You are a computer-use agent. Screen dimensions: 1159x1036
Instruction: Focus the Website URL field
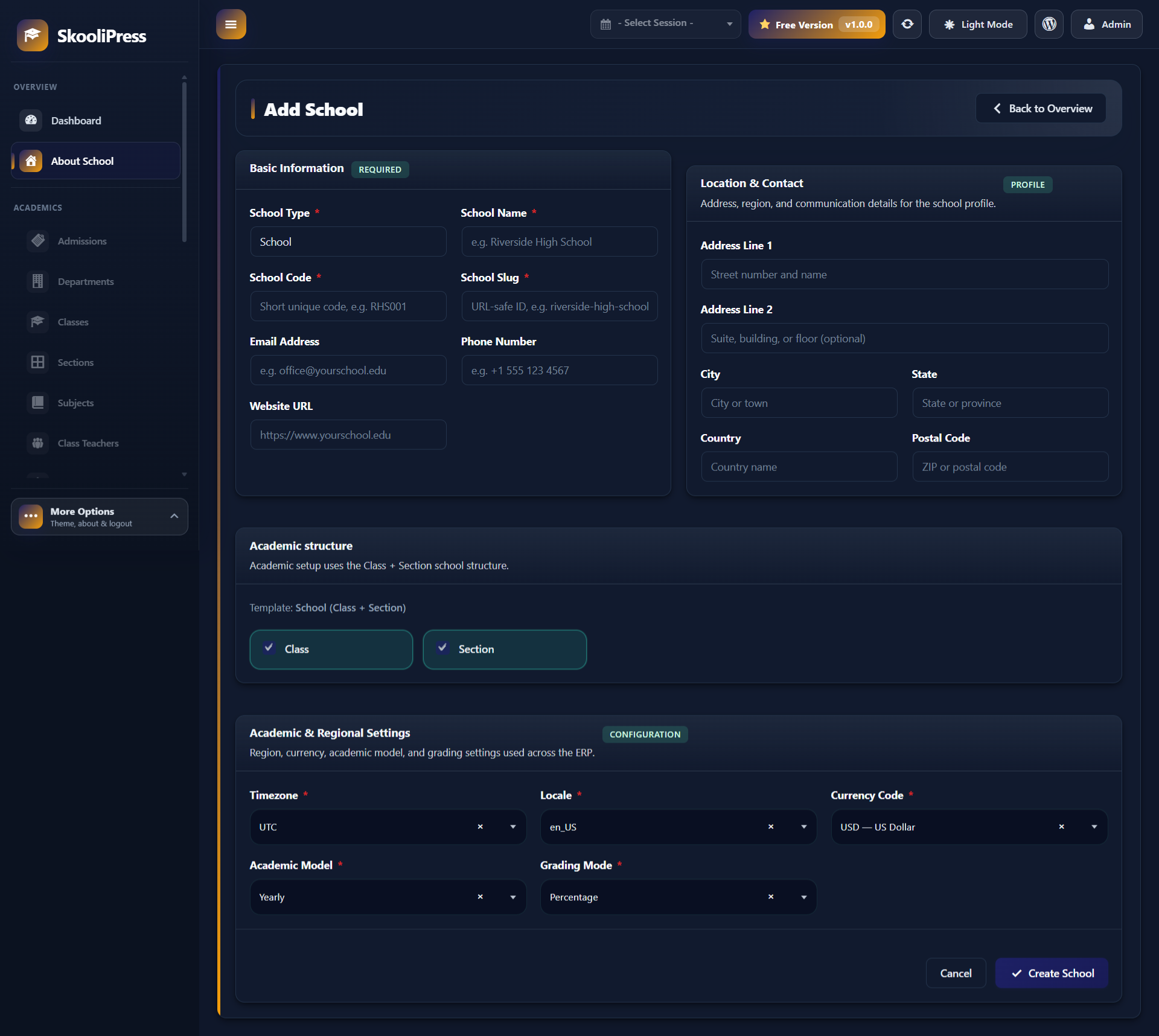coord(348,435)
